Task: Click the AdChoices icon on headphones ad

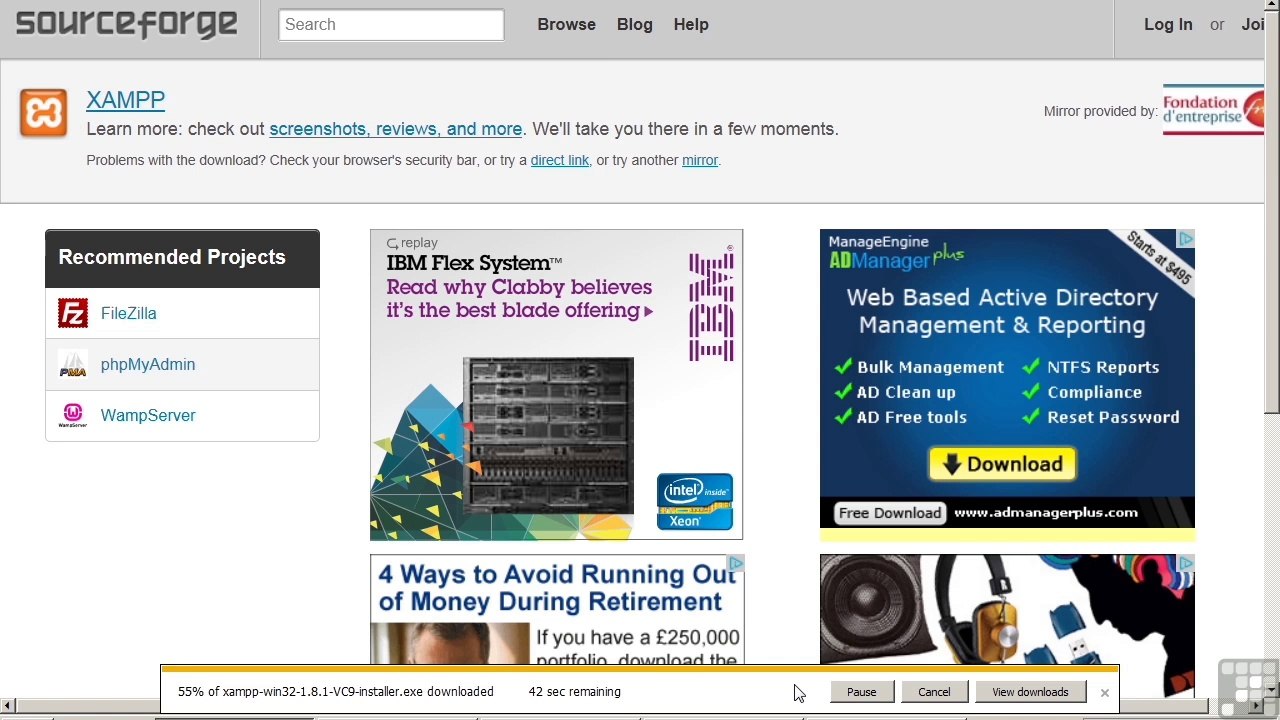Action: (x=1186, y=564)
